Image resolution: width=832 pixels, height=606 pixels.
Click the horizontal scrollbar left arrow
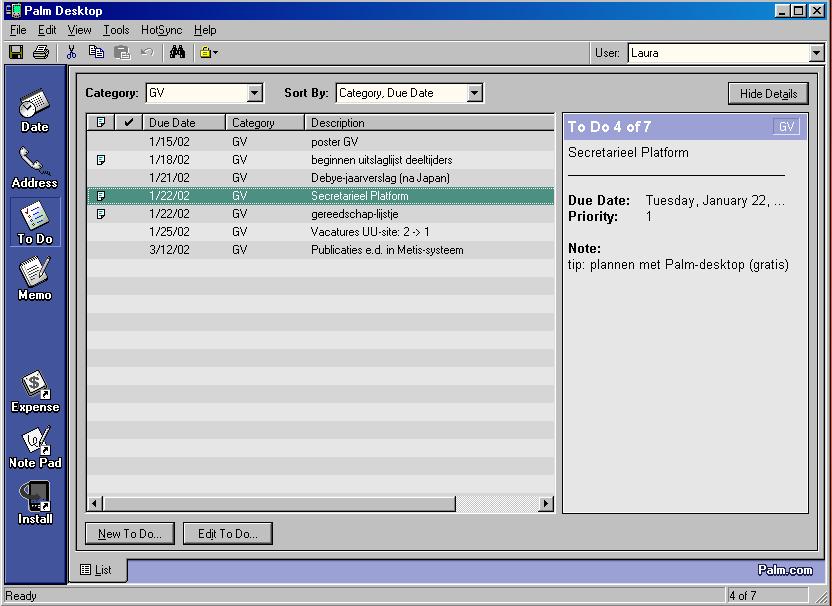click(x=95, y=503)
